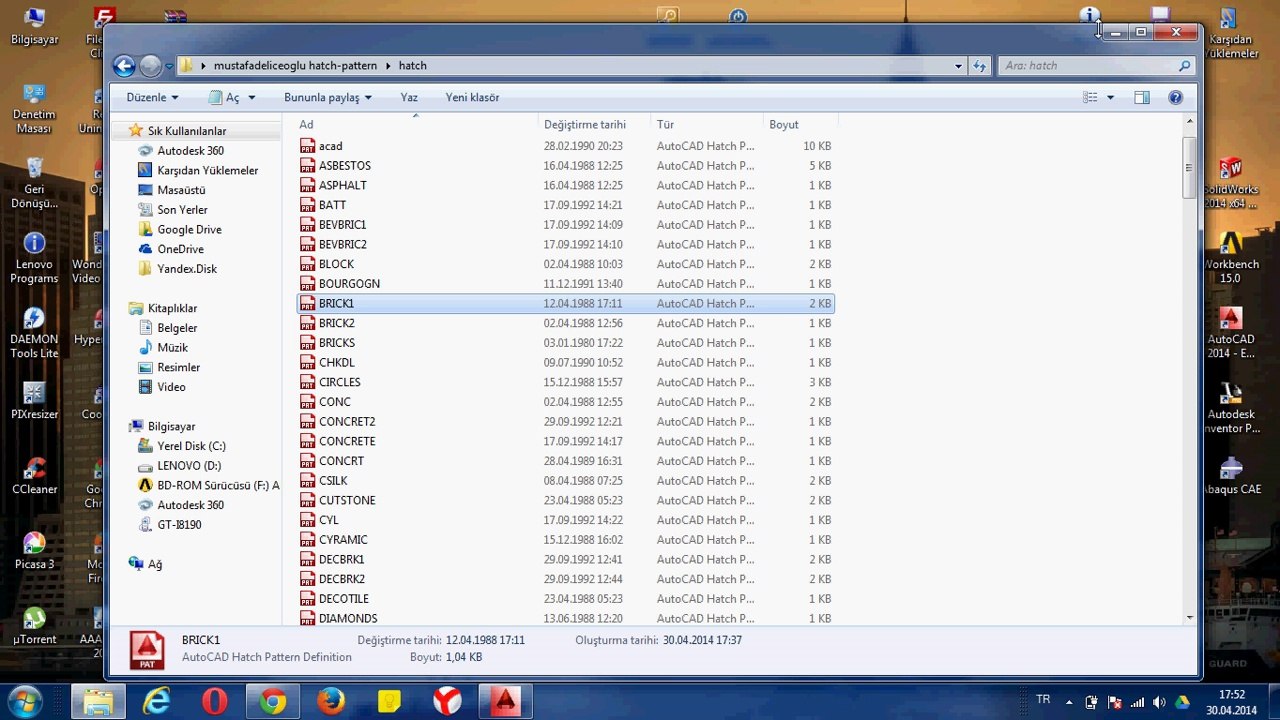Viewport: 1280px width, 720px height.
Task: Click the Back navigation arrow in Explorer
Action: [x=124, y=66]
